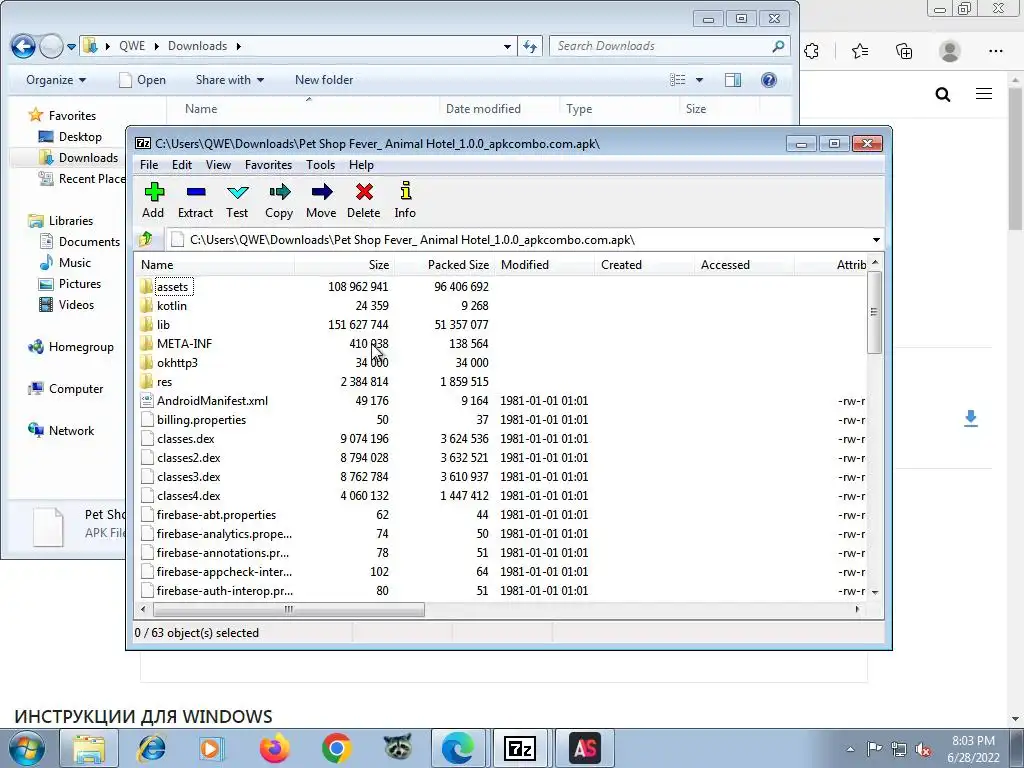Open the Help menu in 7-Zip
This screenshot has width=1024, height=768.
tap(361, 165)
